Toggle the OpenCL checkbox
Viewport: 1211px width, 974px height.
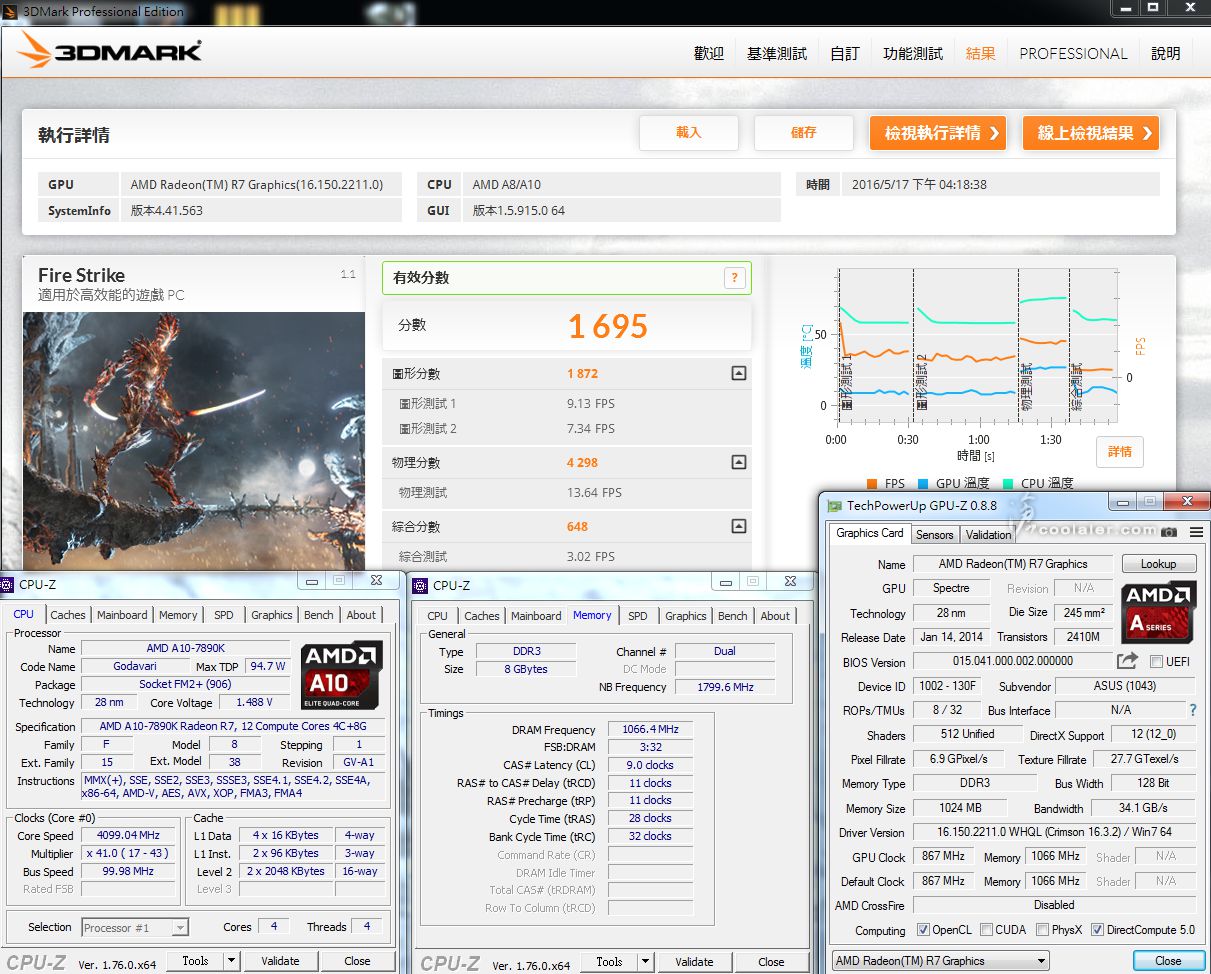click(x=923, y=930)
